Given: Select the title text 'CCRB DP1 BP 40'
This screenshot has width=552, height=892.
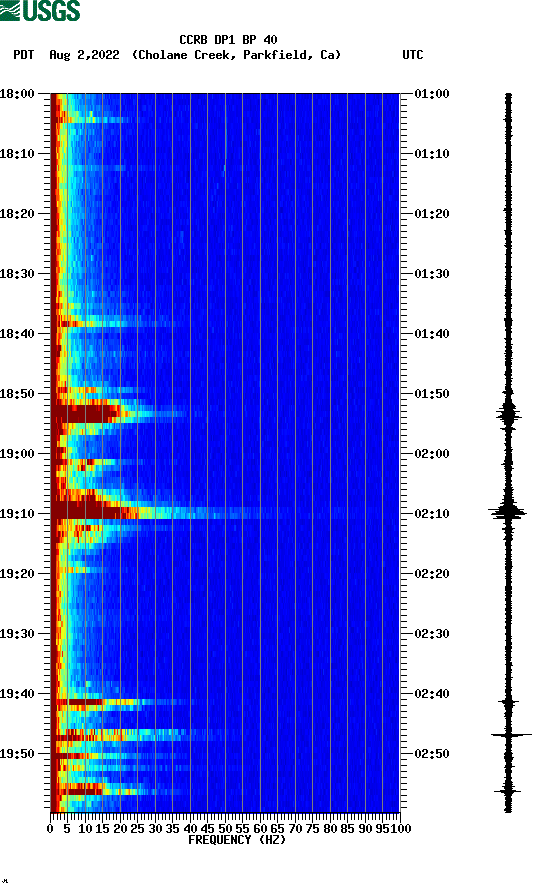Looking at the screenshot, I should click(228, 40).
